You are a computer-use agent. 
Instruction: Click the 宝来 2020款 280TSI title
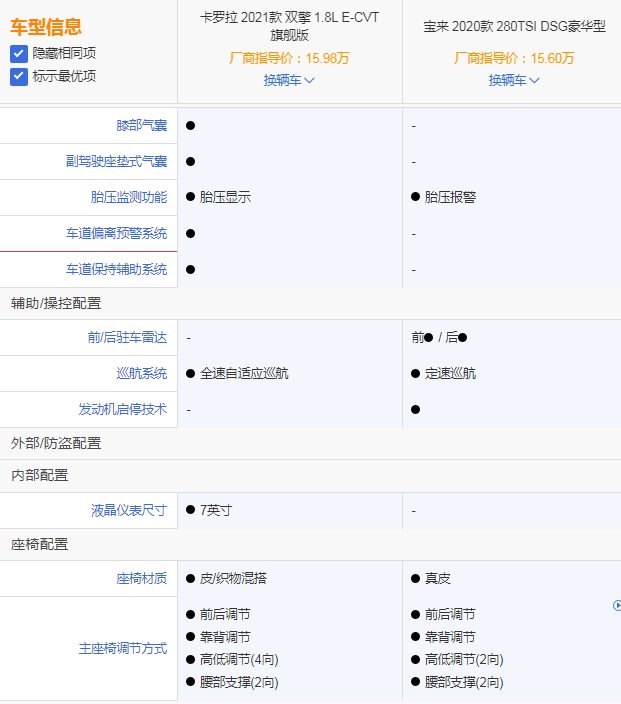pos(514,26)
